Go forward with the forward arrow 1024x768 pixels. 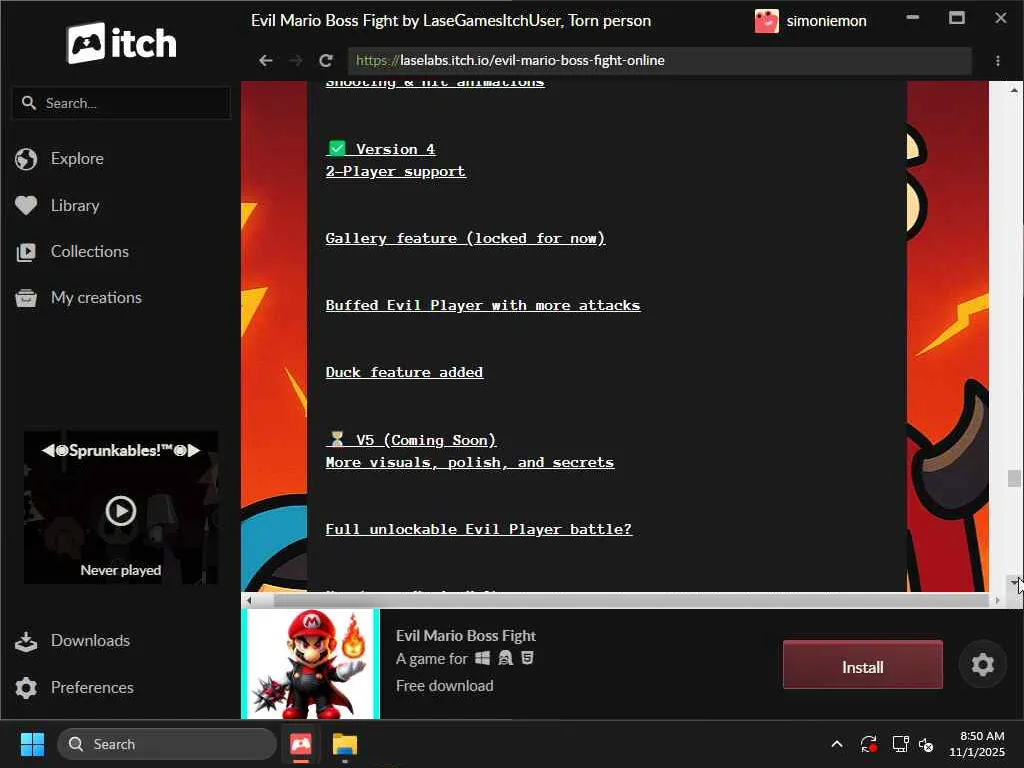296,61
